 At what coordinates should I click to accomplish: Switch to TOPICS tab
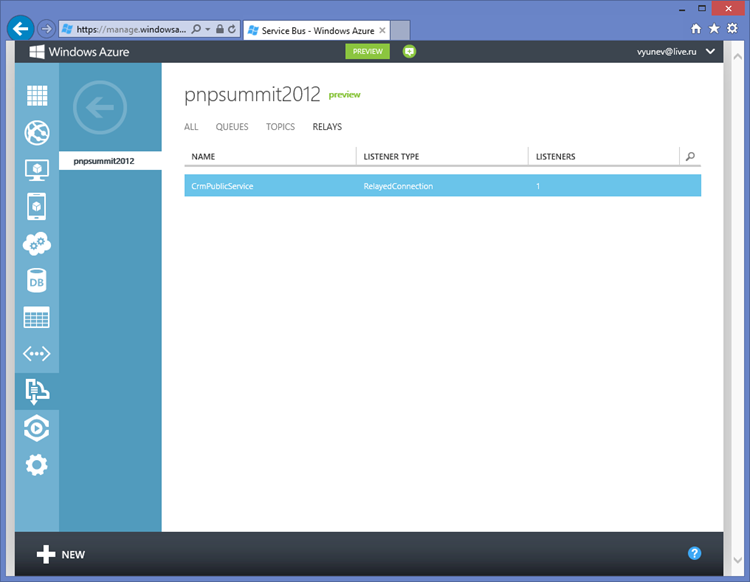pyautogui.click(x=280, y=127)
